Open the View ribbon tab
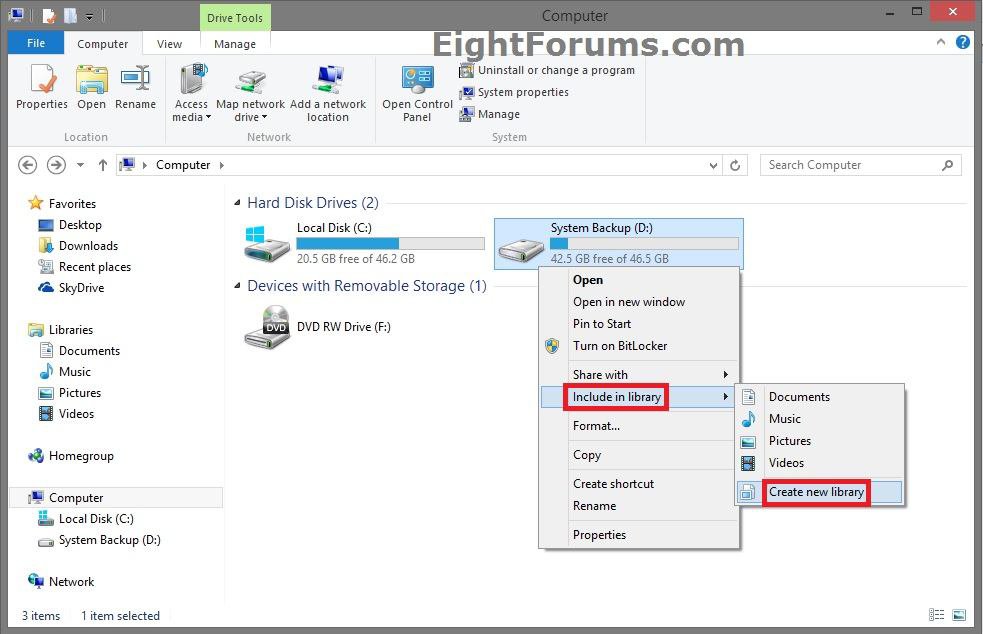 (x=169, y=44)
